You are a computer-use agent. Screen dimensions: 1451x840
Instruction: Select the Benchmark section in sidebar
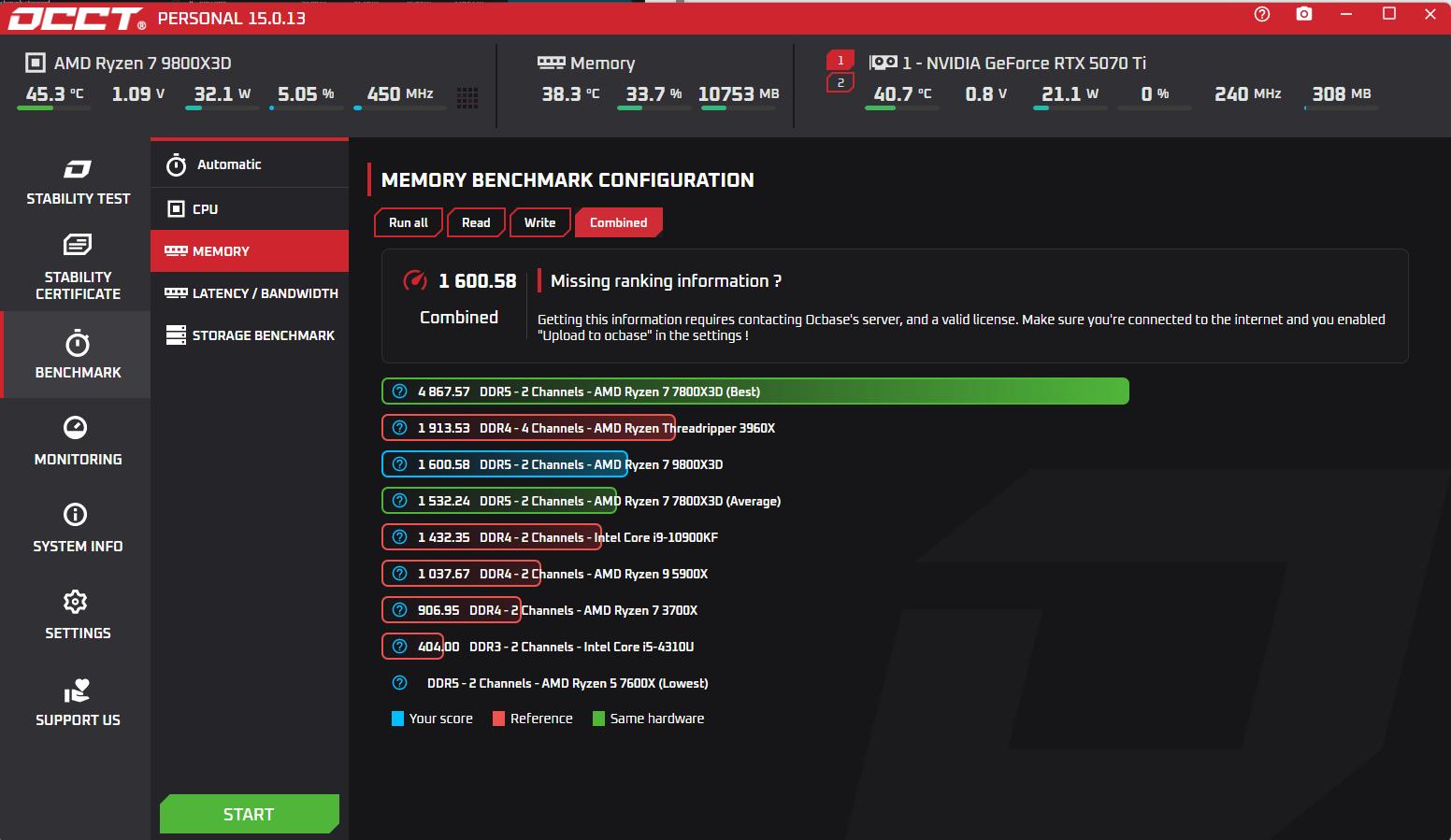click(78, 355)
